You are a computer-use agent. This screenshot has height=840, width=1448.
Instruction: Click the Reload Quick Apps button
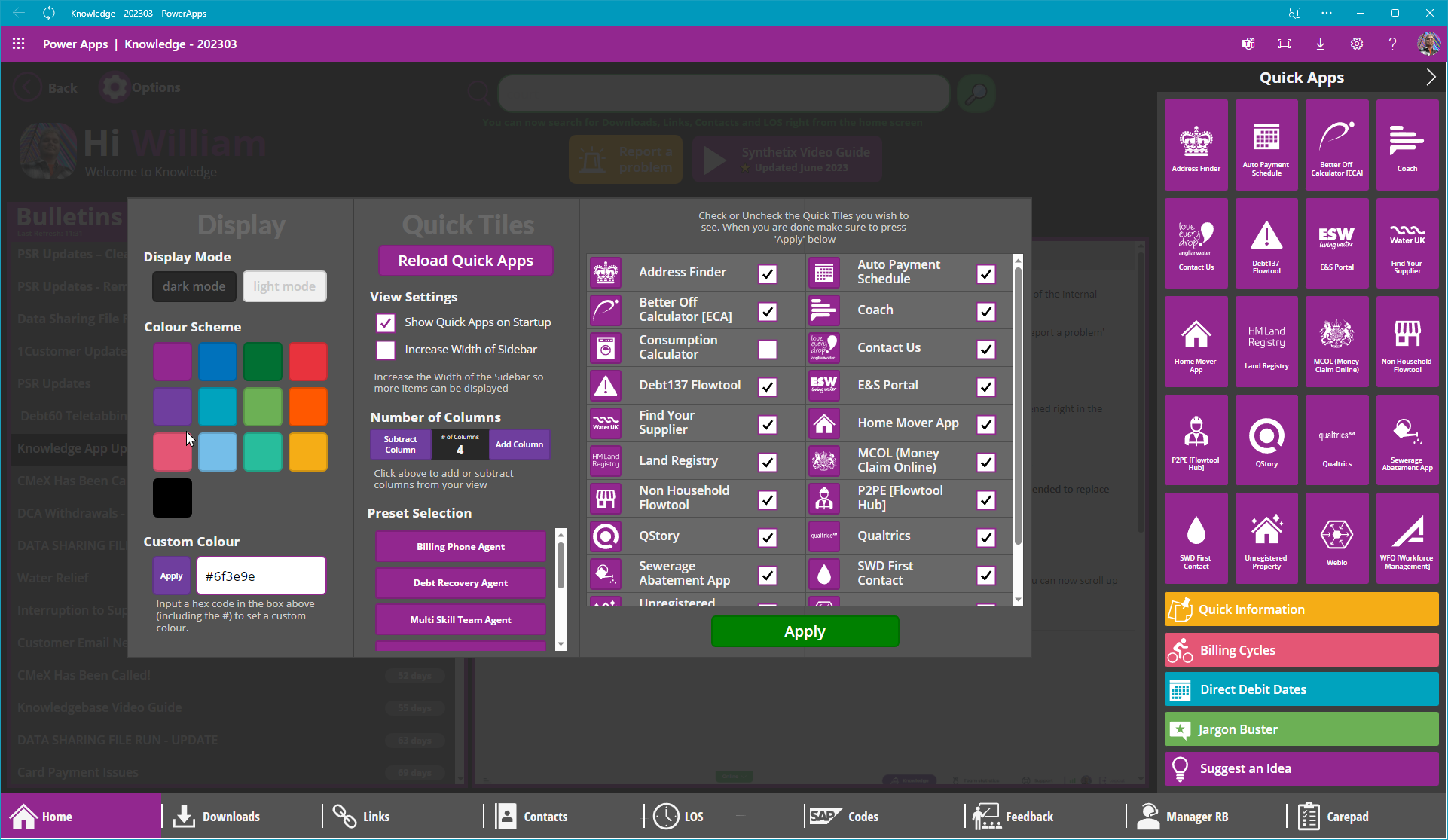(465, 261)
